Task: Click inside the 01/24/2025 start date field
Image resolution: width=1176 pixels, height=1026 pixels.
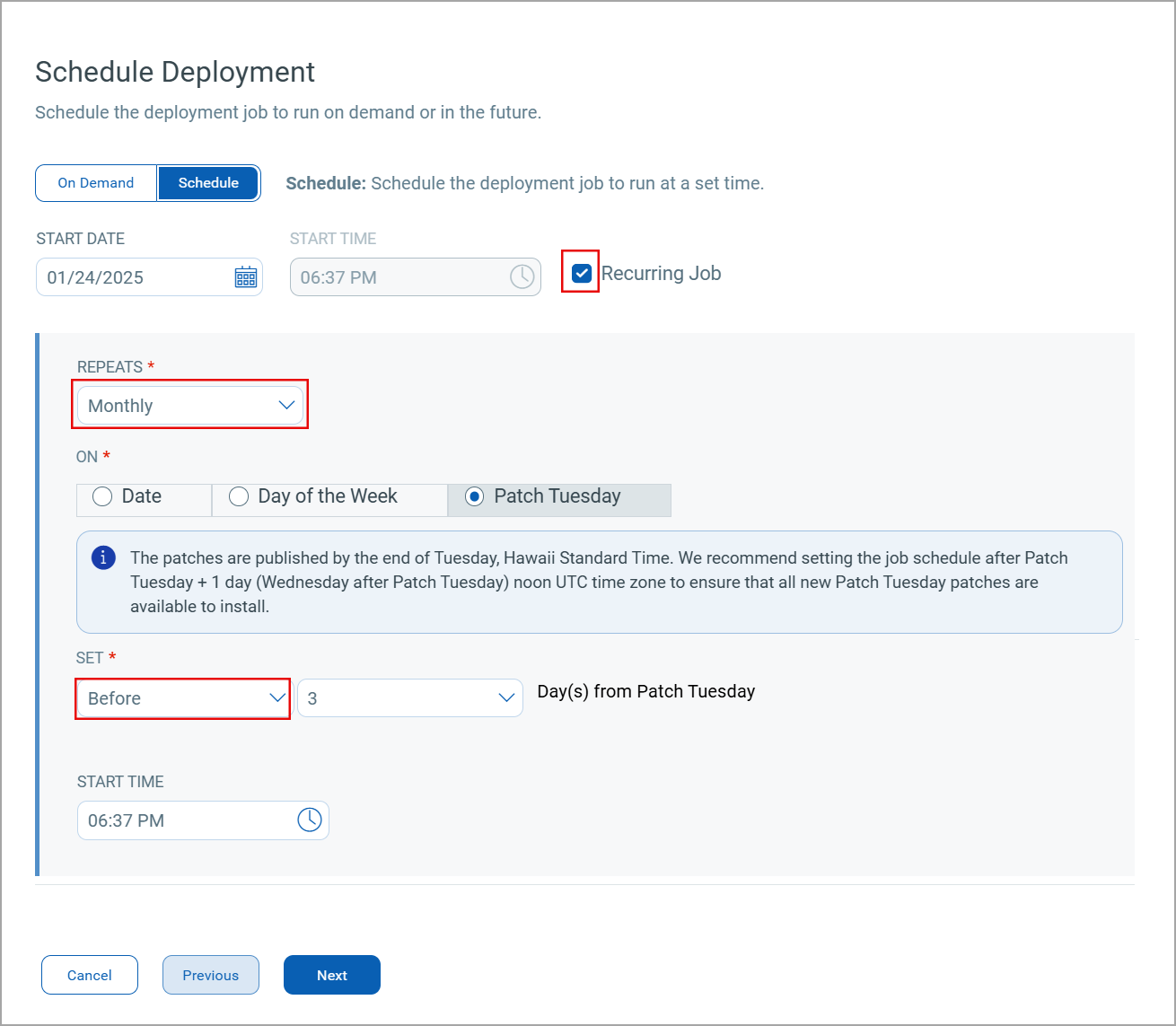Action: (135, 276)
